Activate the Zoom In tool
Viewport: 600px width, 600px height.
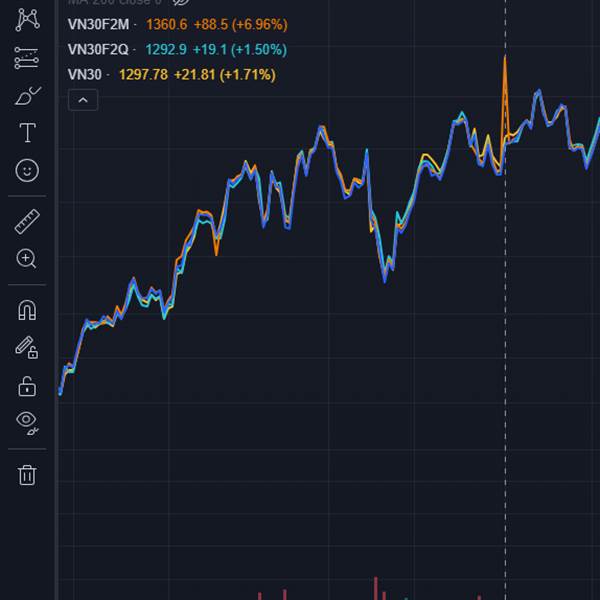tap(27, 259)
